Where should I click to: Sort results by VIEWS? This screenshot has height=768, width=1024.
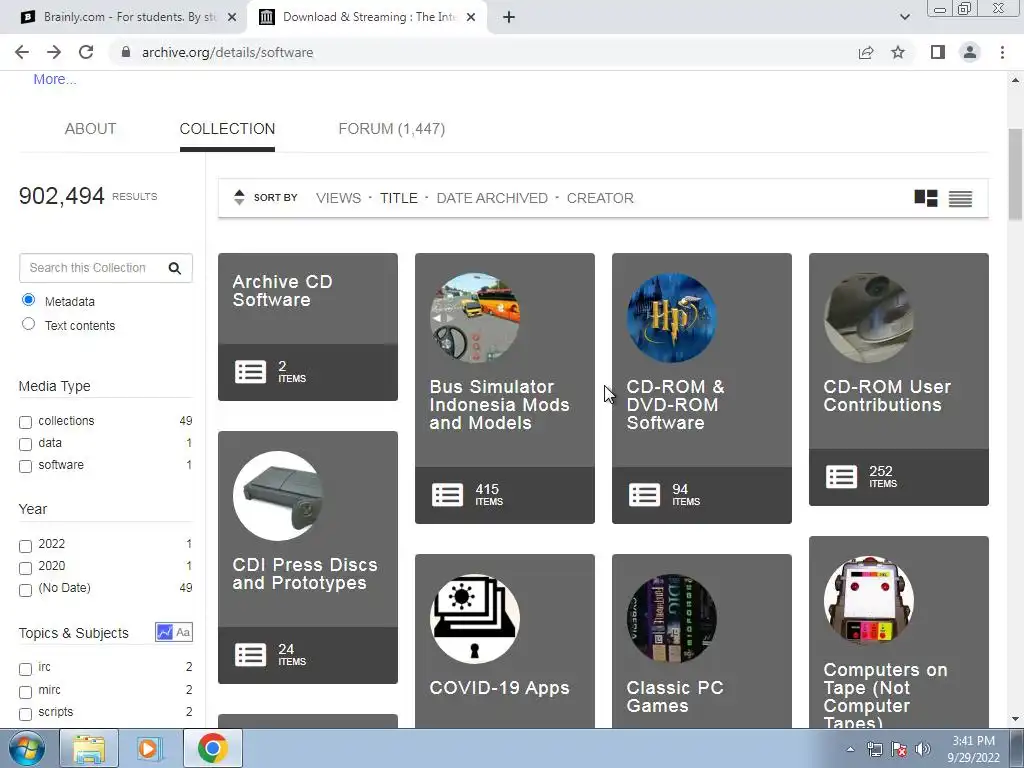(x=338, y=198)
